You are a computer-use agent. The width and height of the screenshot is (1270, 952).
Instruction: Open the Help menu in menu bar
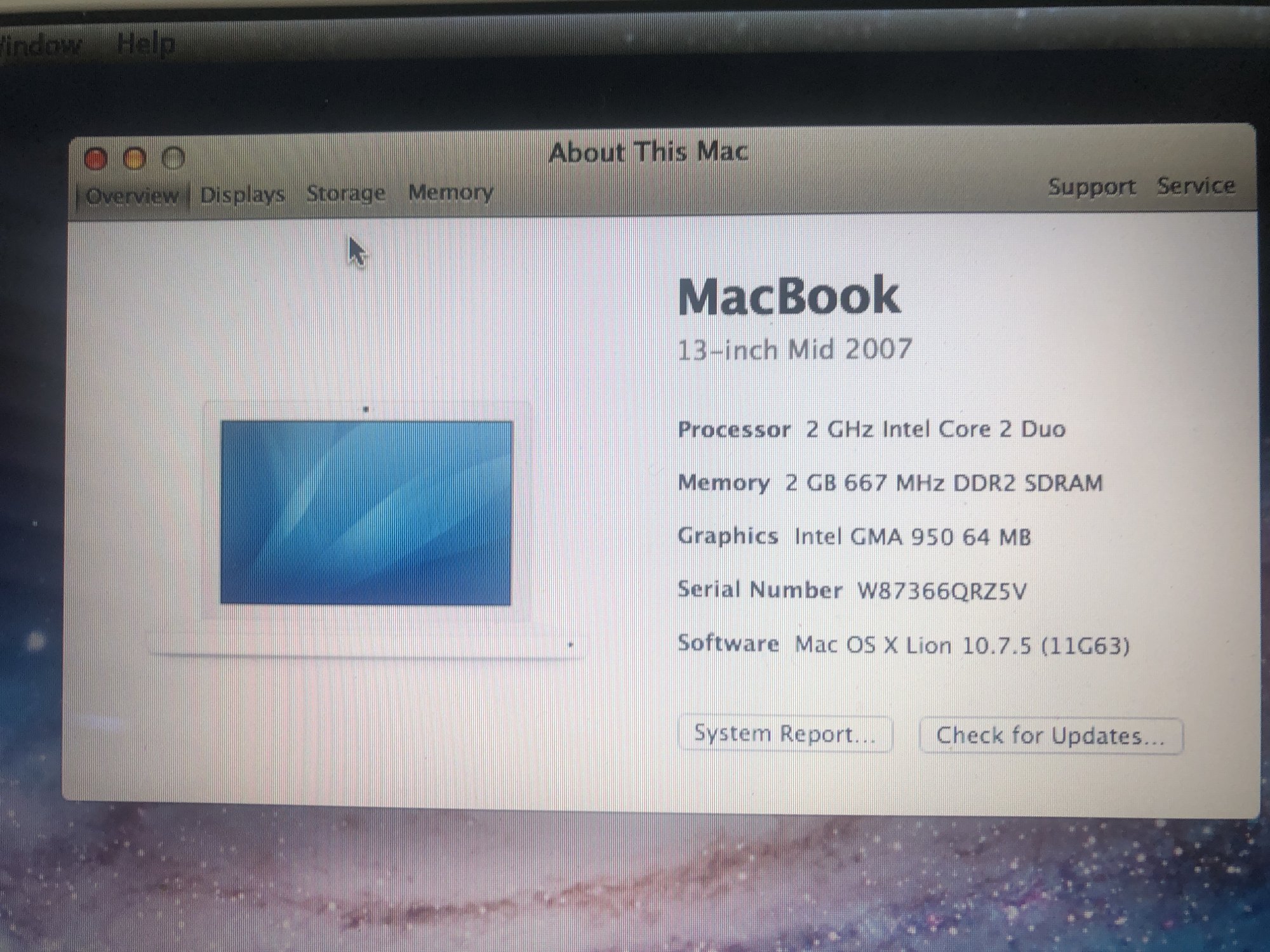[x=146, y=44]
